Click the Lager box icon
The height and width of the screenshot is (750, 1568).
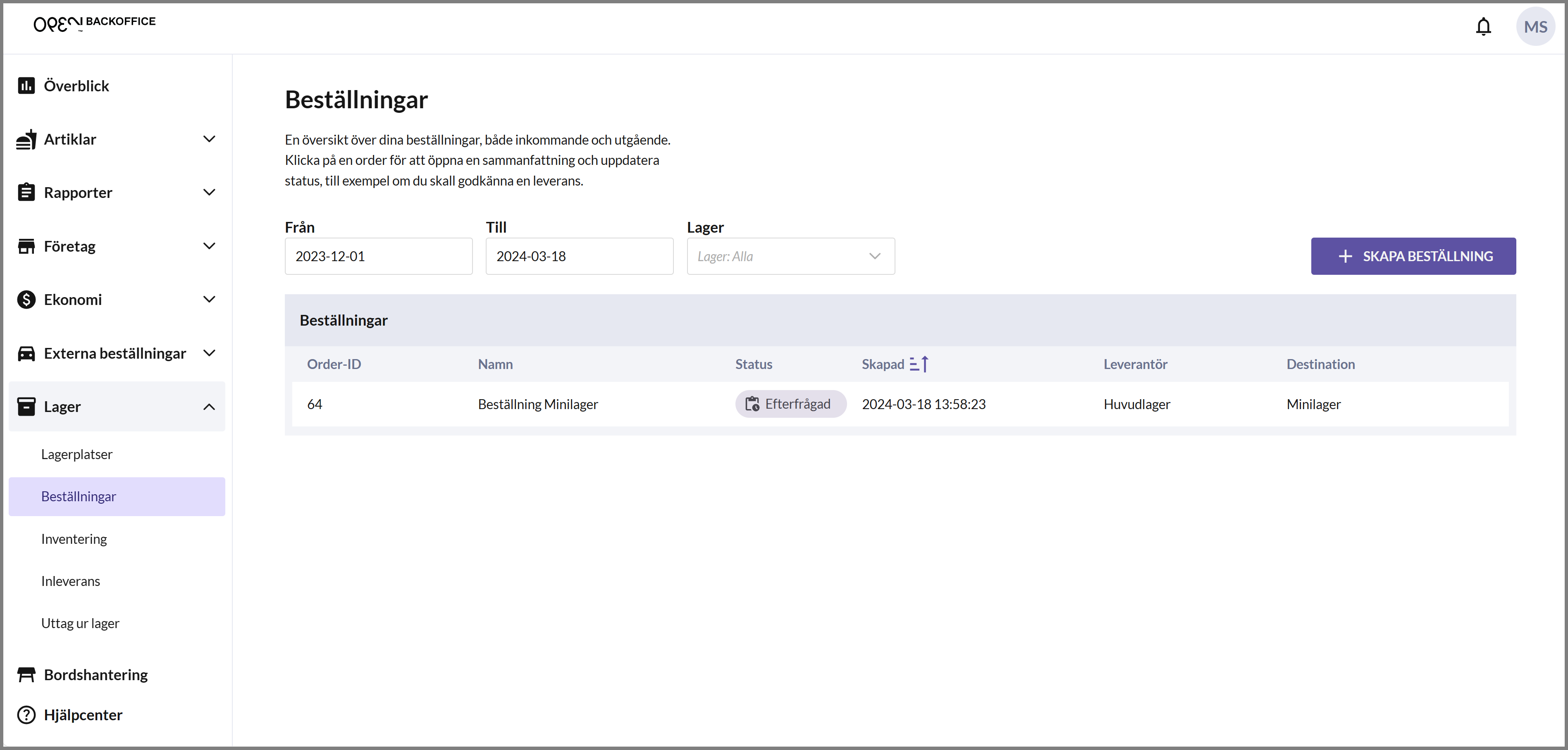tap(26, 406)
